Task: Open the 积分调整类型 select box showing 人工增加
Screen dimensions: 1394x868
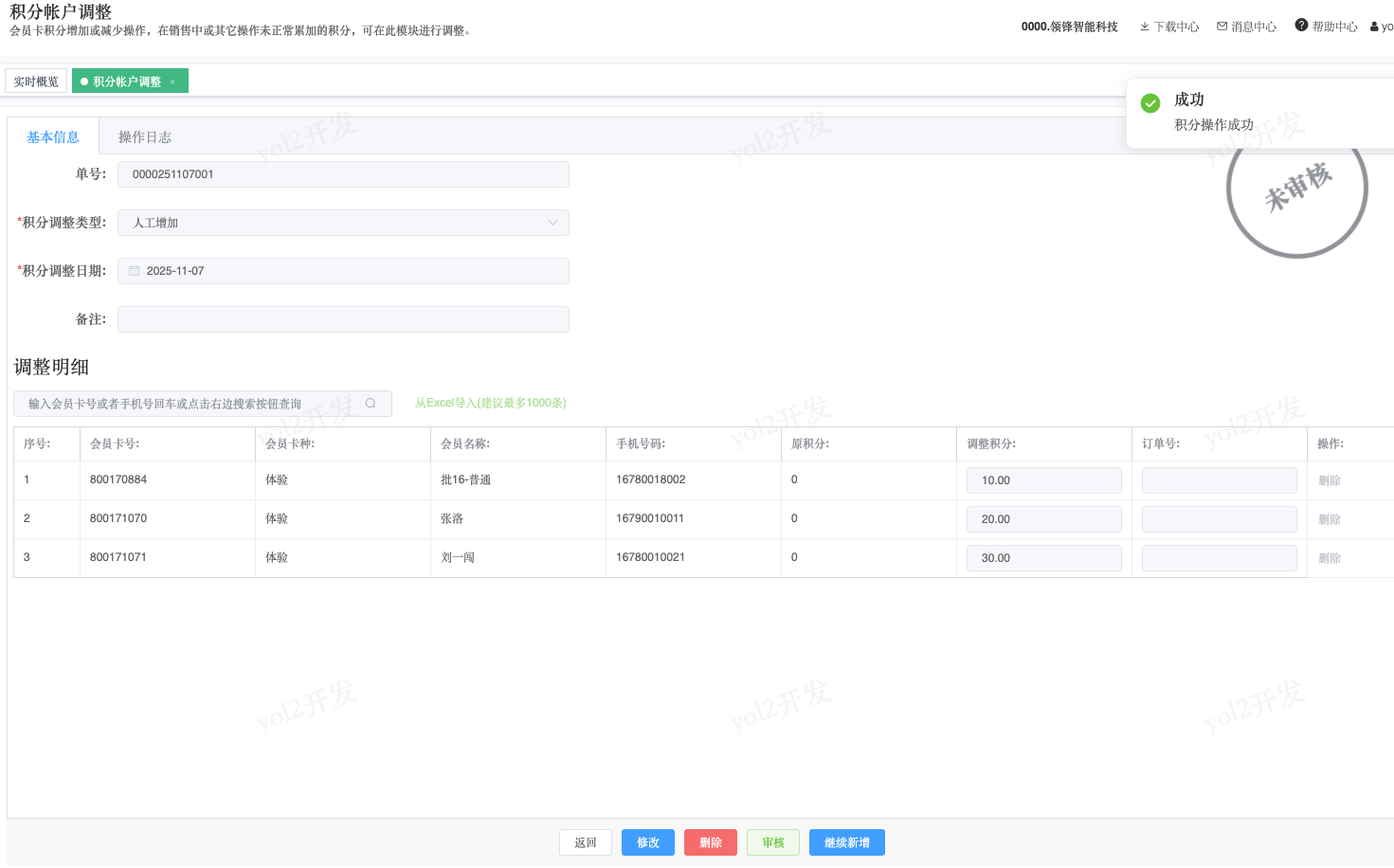Action: (343, 223)
